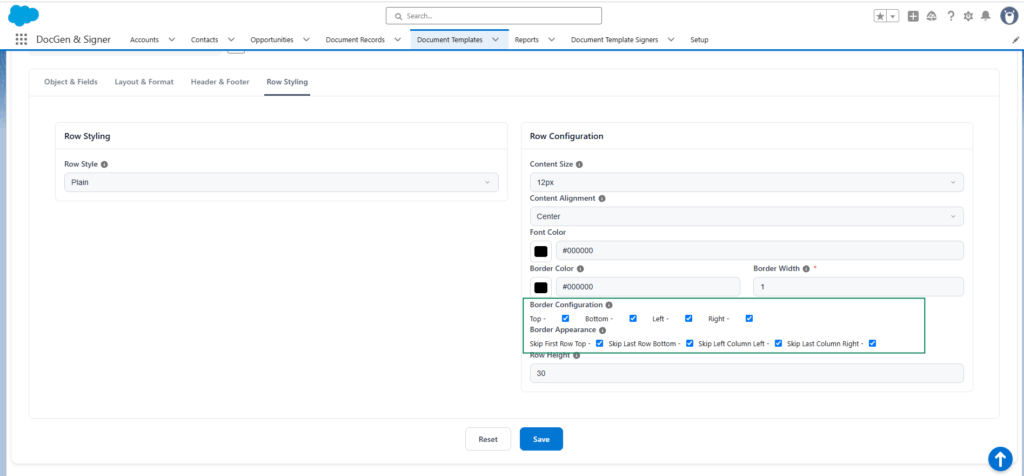Screen dimensions: 1024x476
Task: Click the Row Height input field
Action: 746,373
